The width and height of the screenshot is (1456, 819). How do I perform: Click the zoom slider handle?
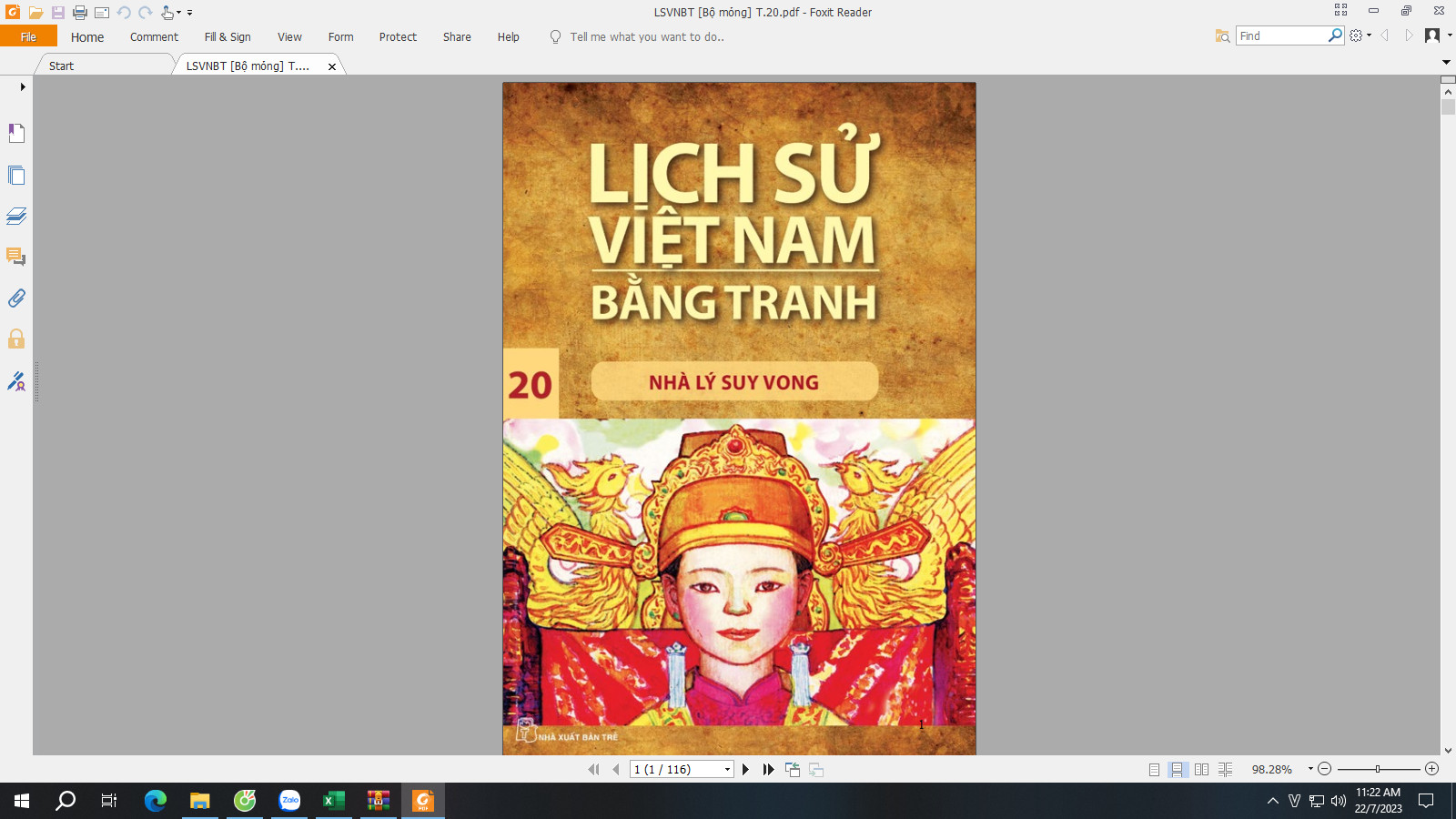tap(1378, 769)
